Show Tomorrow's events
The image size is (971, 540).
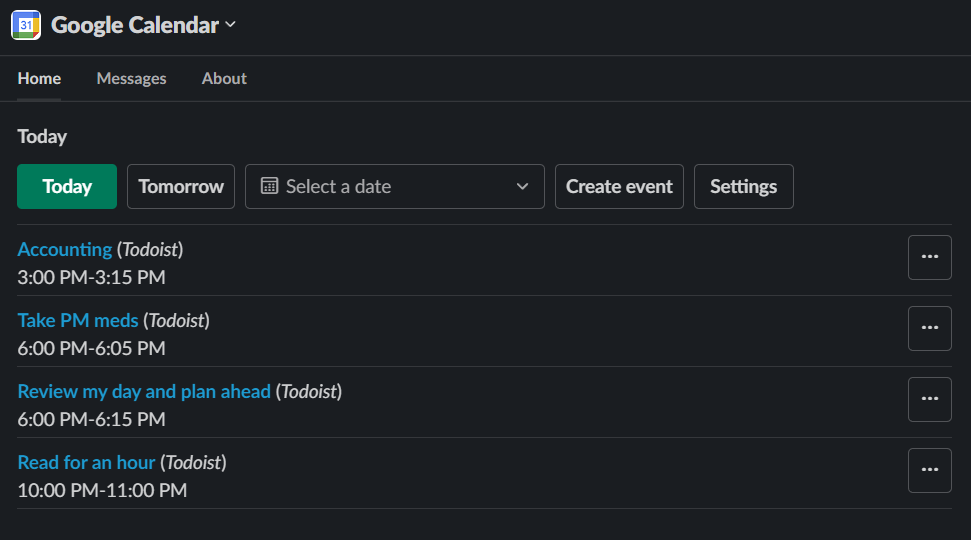point(181,186)
